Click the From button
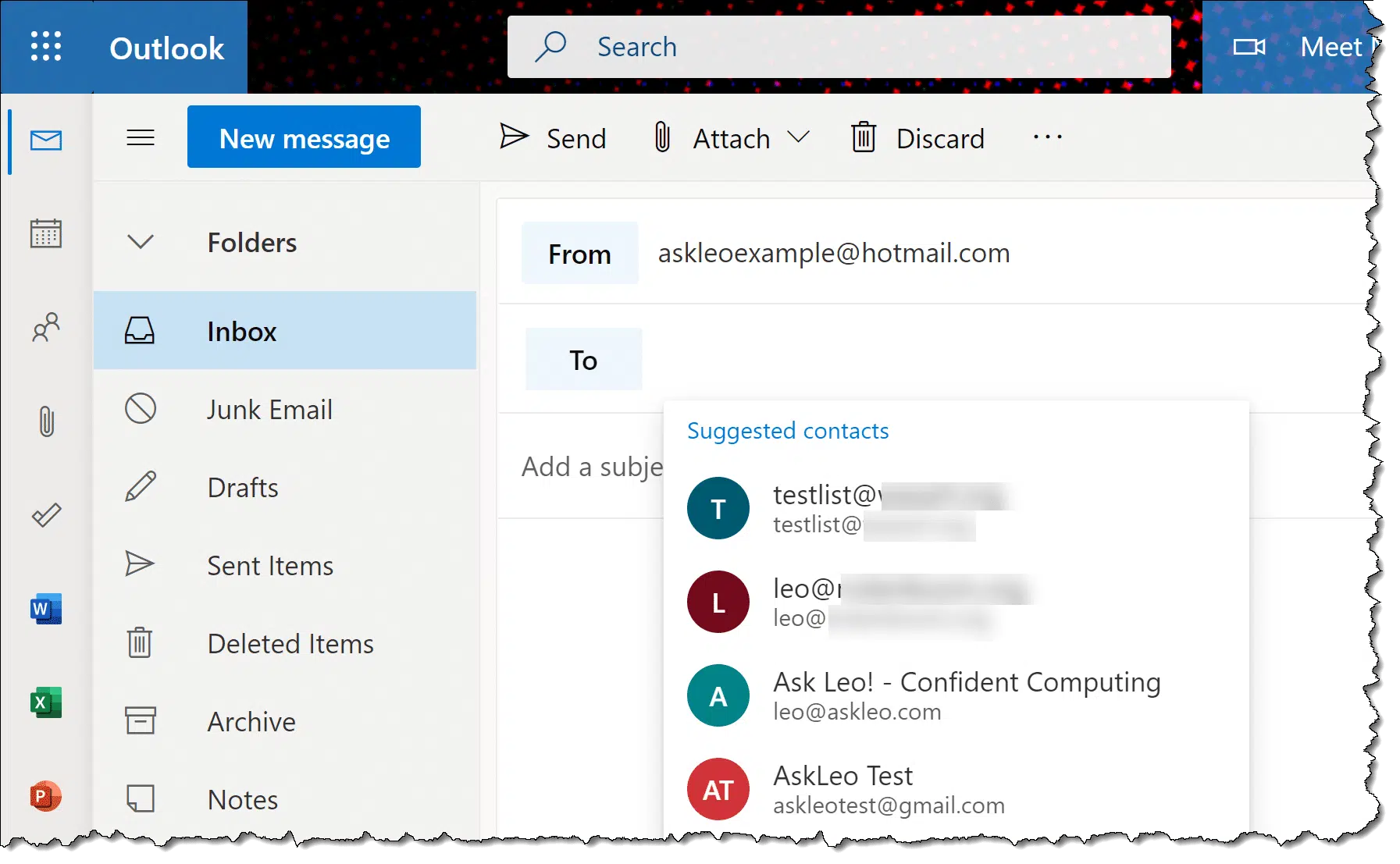 (579, 254)
